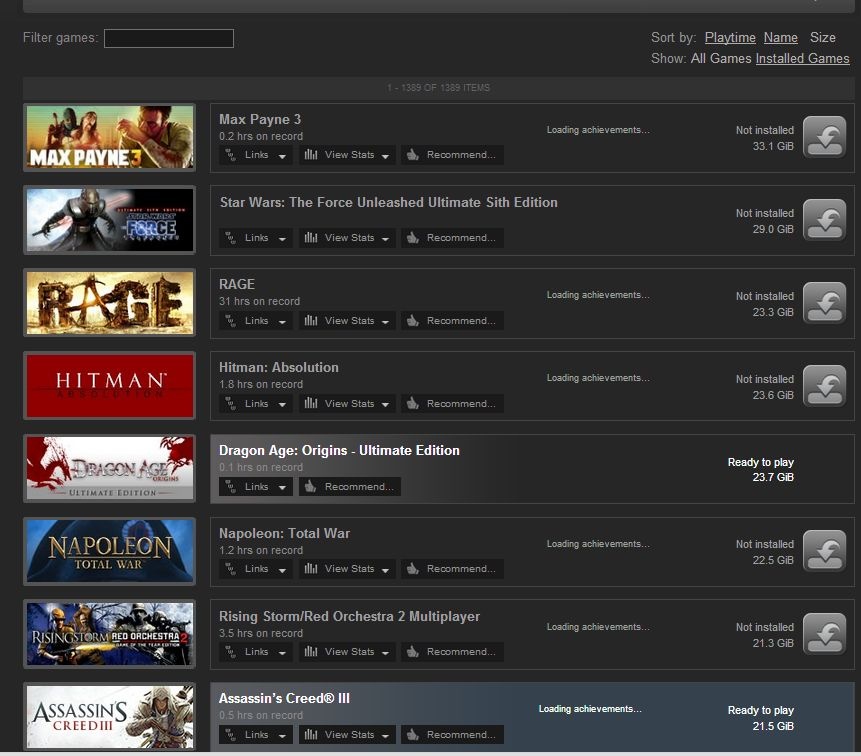Click the Max Payne 3 title
The image size is (861, 756).
260,119
